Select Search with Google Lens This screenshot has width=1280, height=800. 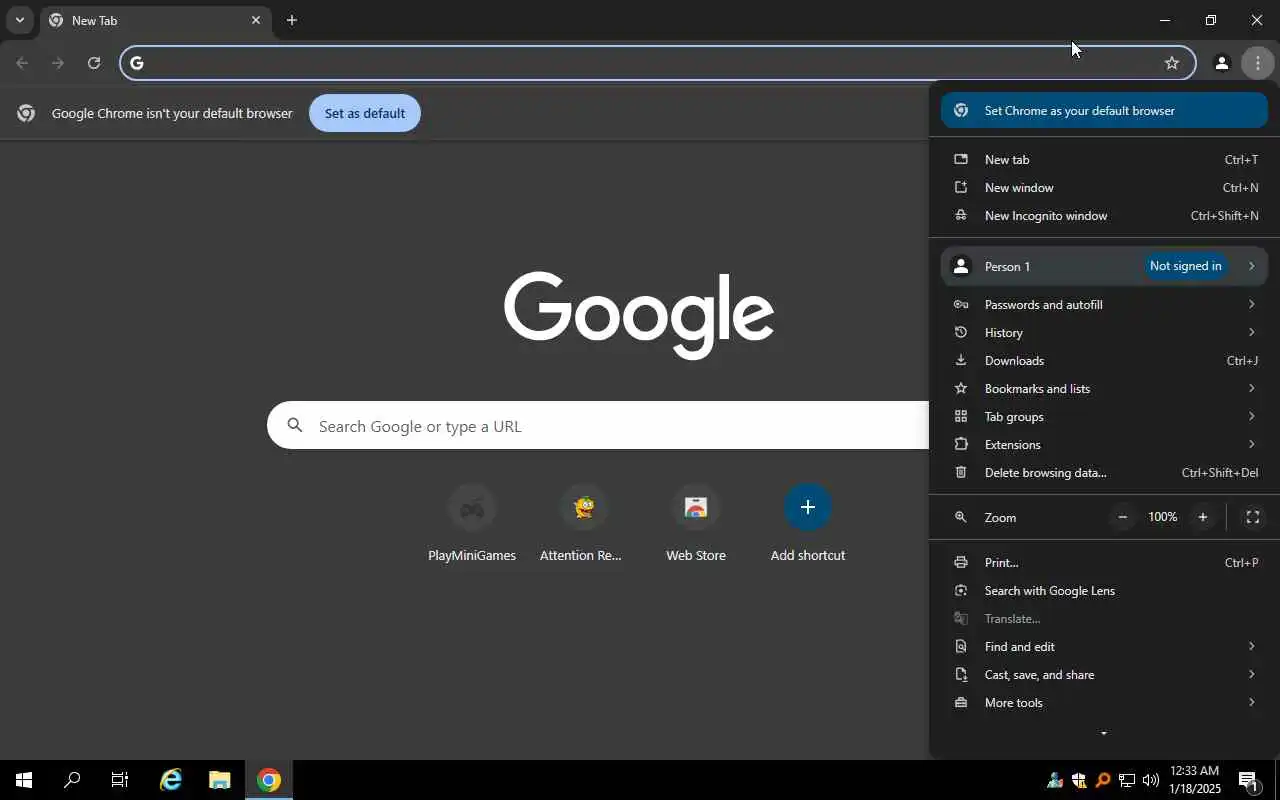point(1104,590)
